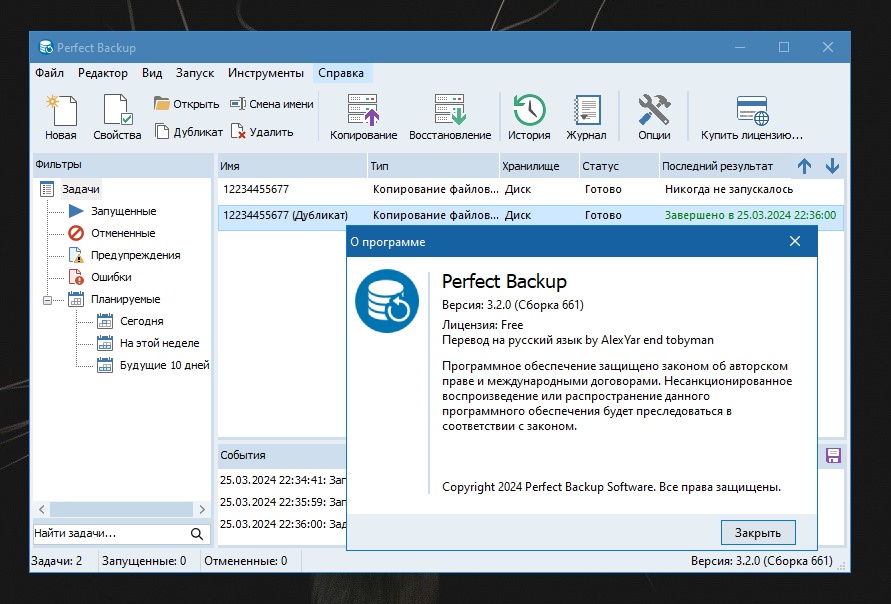This screenshot has height=604, width=891.
Task: Click the Закрыть button in dialog
Action: pyautogui.click(x=758, y=533)
